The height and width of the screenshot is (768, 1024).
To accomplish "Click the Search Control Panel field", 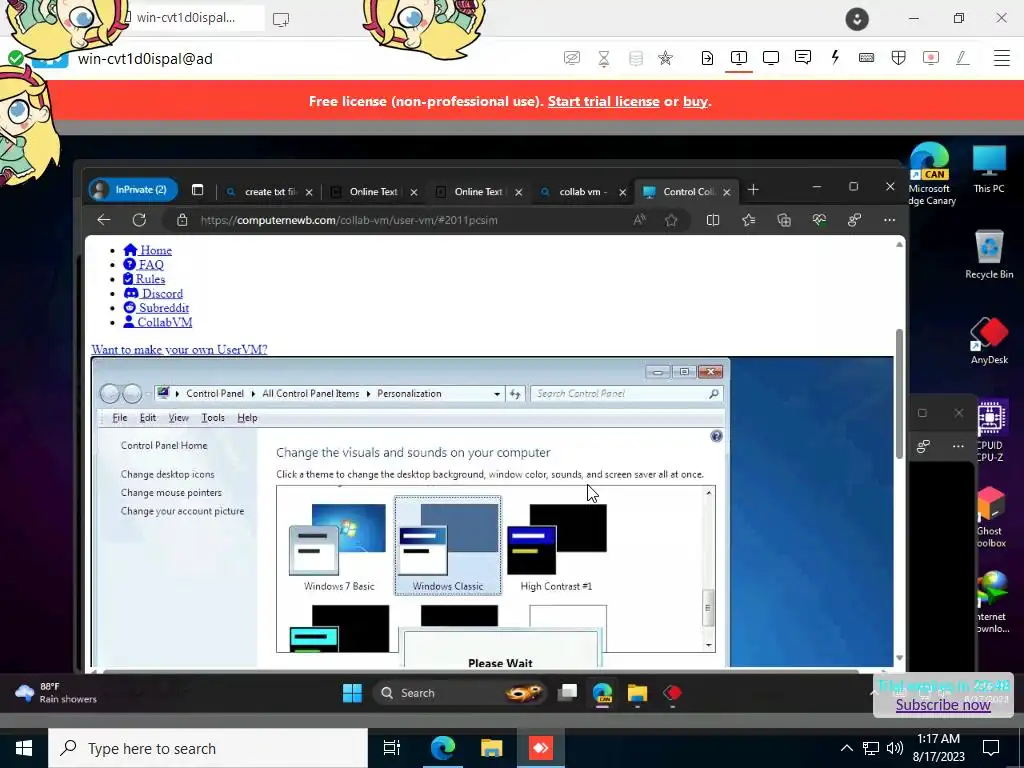I will (x=627, y=394).
